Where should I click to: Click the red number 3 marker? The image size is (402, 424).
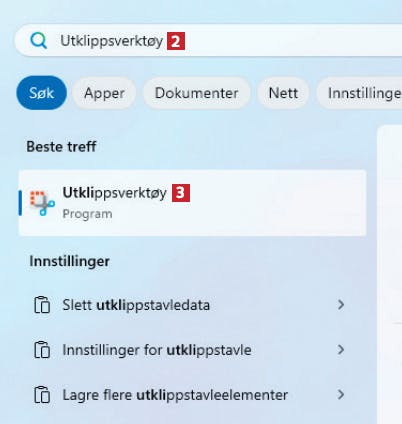click(181, 193)
